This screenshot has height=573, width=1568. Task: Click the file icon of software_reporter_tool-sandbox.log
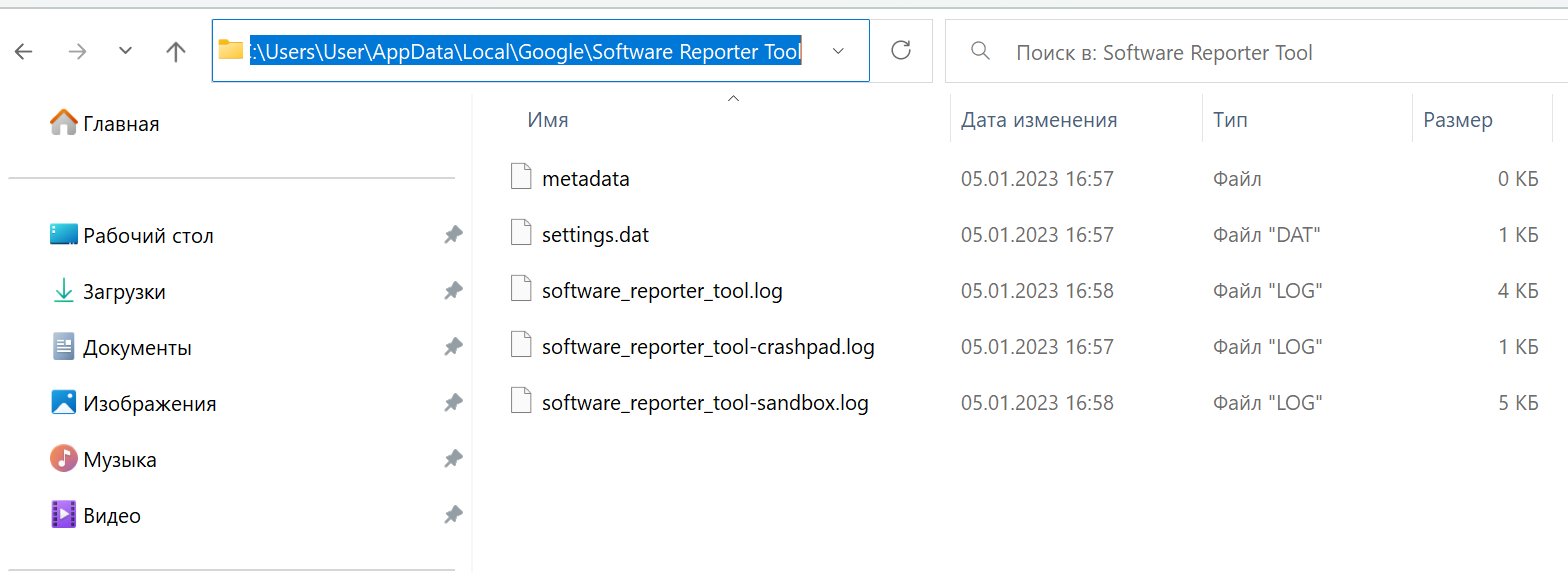click(520, 402)
